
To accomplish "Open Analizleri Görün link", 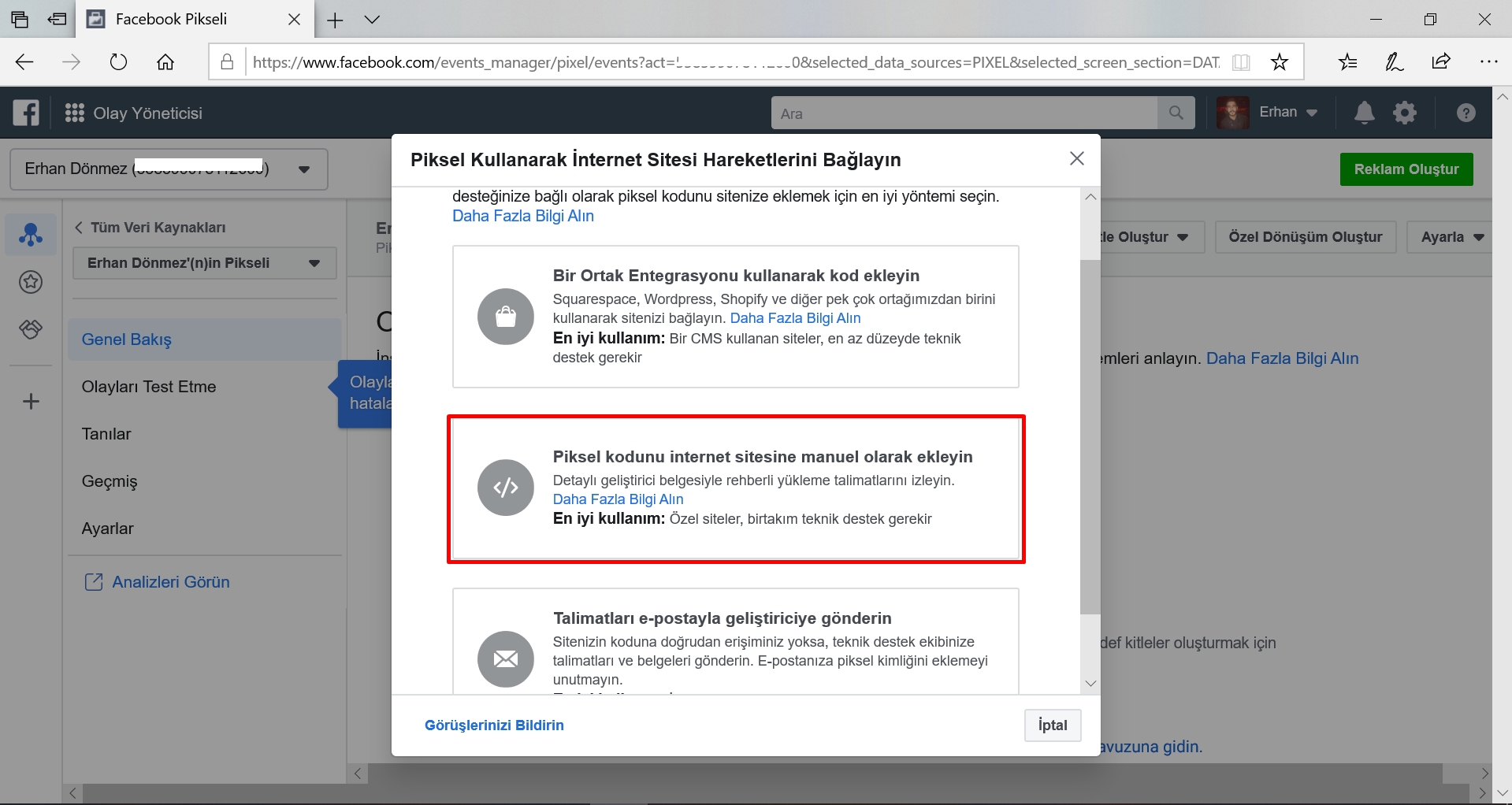I will coord(157,582).
